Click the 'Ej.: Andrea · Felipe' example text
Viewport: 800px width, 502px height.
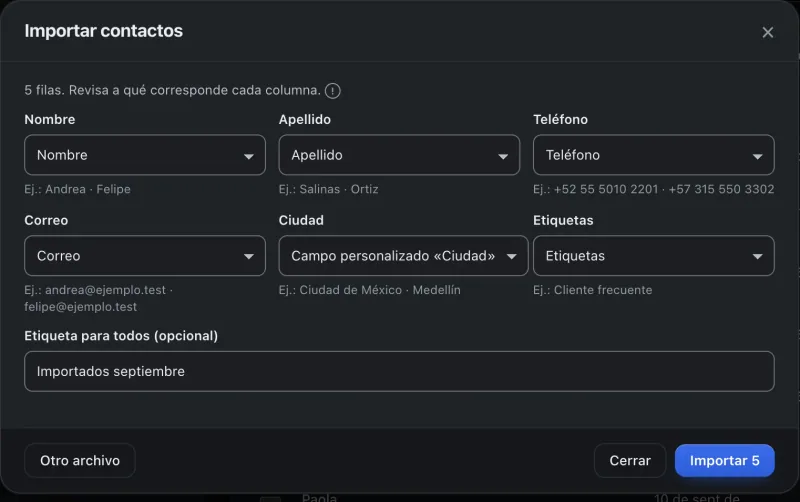78,189
